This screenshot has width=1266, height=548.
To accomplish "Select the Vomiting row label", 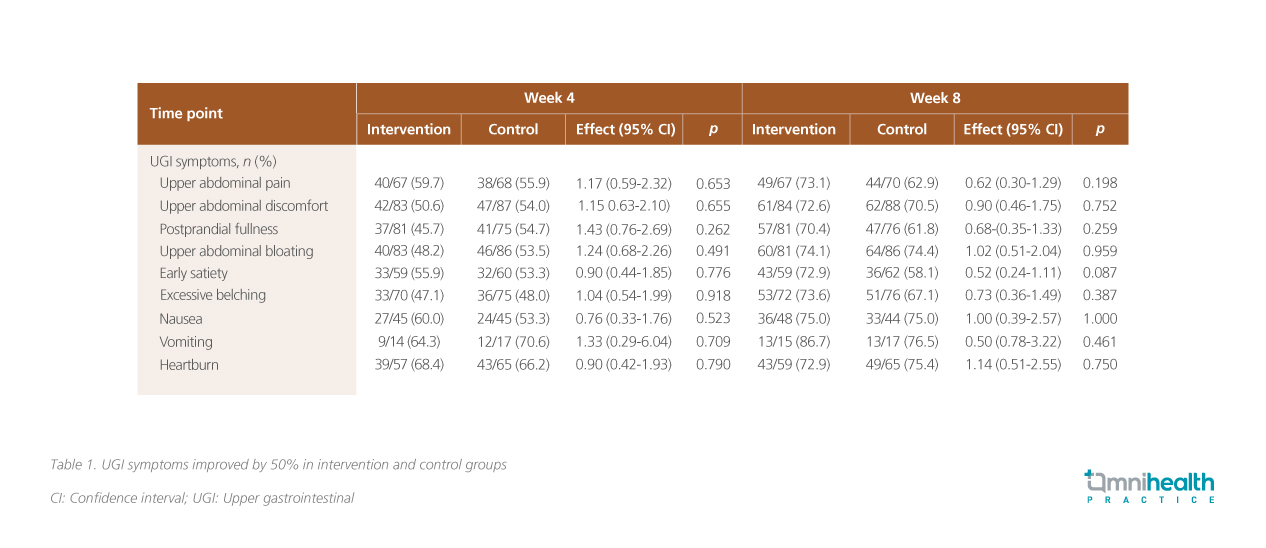I will click(x=186, y=342).
